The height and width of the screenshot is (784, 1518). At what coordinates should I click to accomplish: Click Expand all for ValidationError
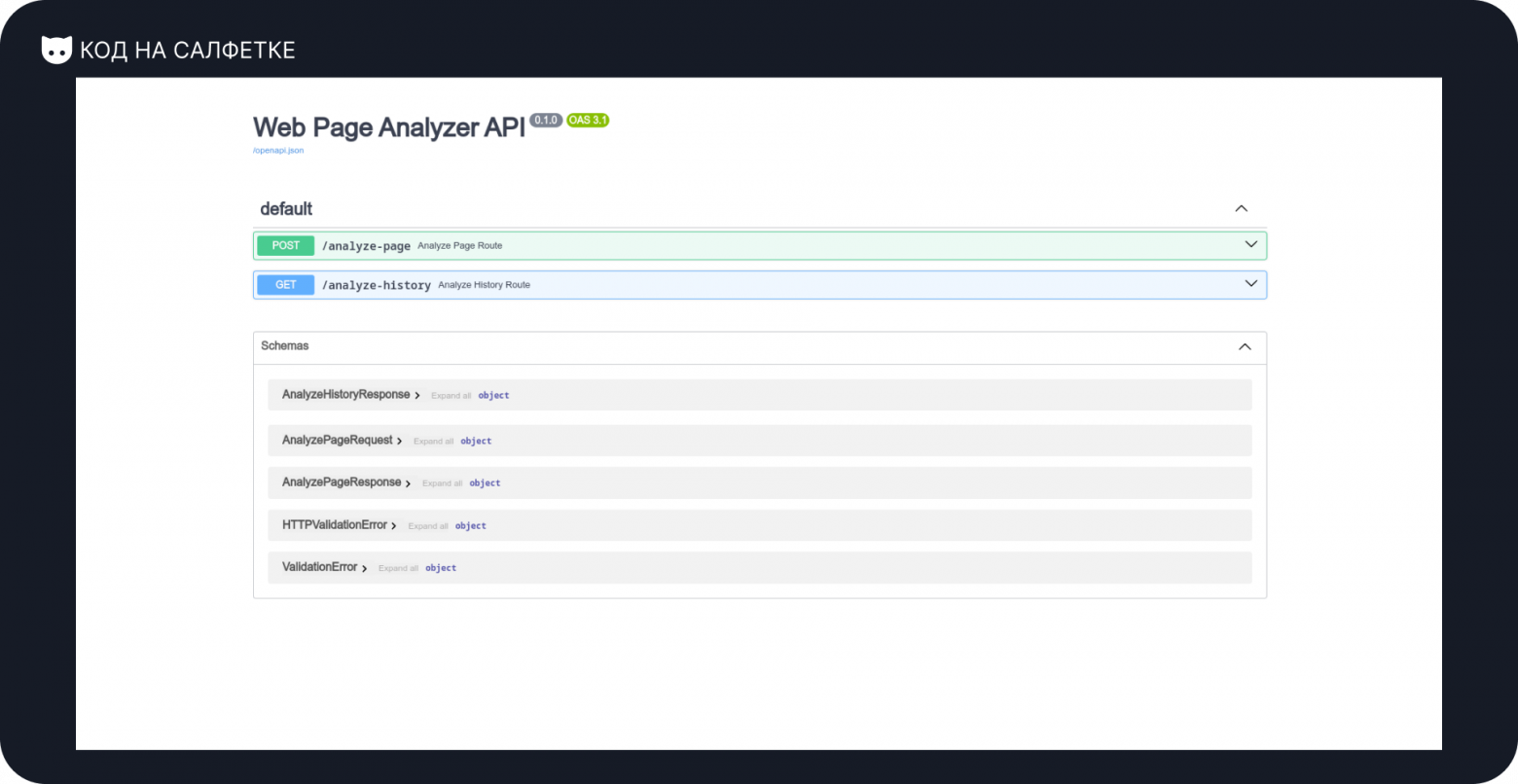(x=398, y=568)
